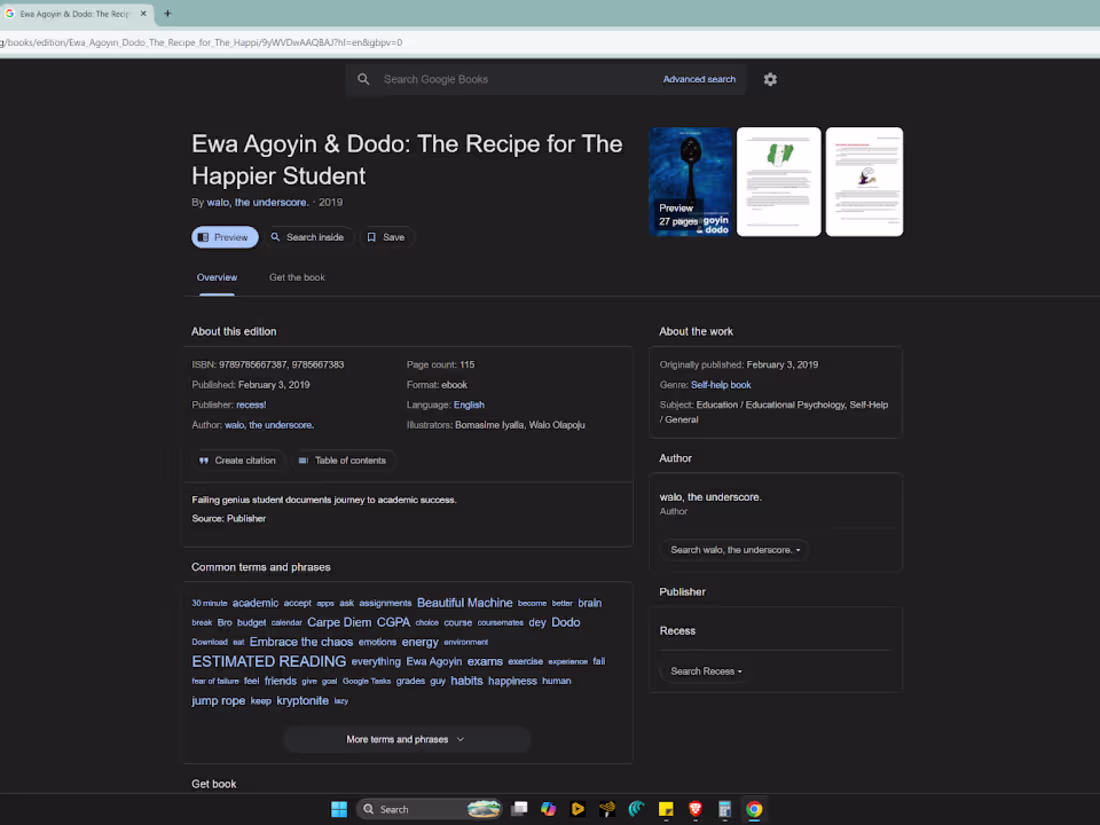This screenshot has height=825, width=1100.
Task: Select the search magnifier in Google Books bar
Action: click(x=364, y=79)
